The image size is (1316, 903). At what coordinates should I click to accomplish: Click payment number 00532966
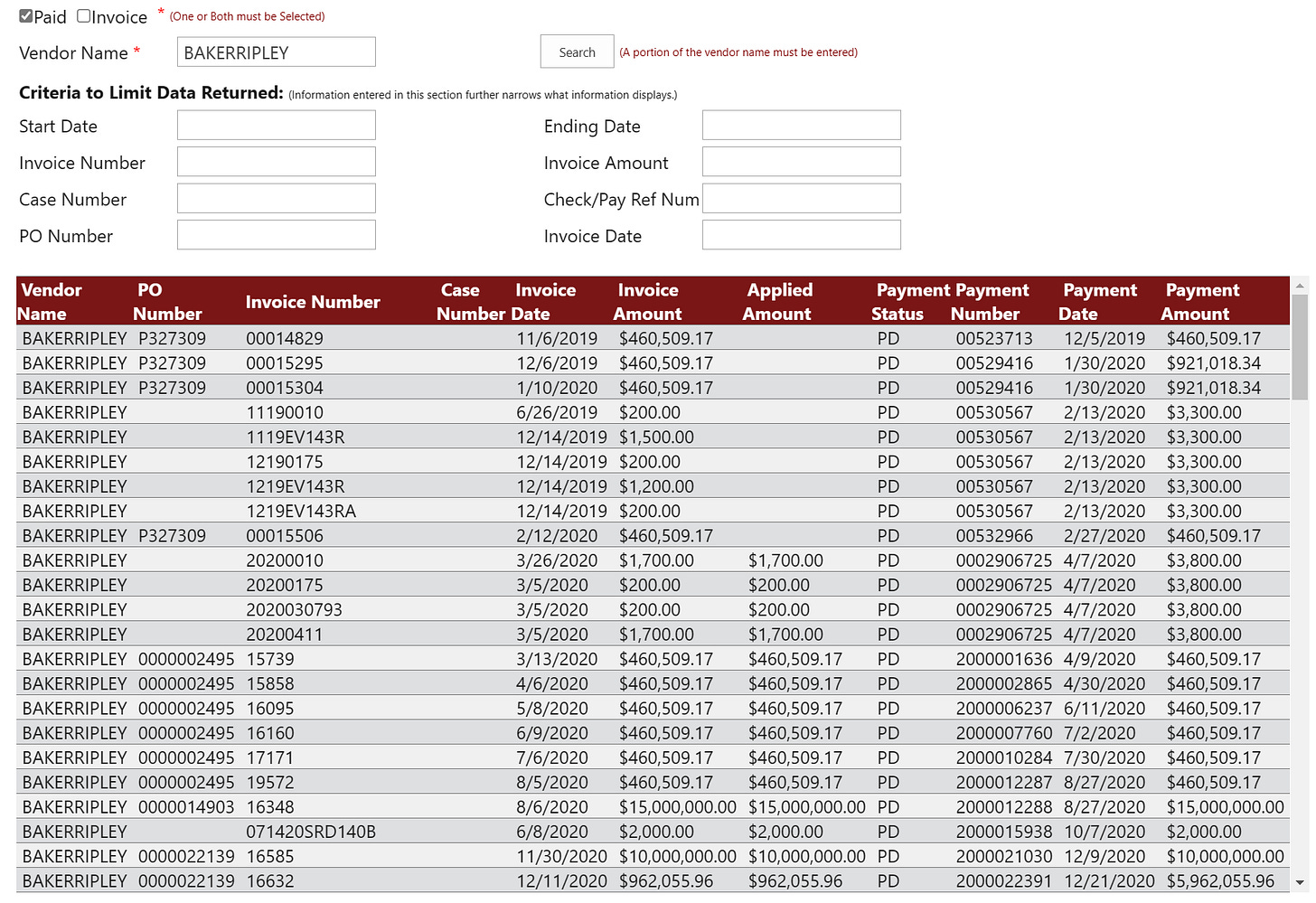[x=994, y=536]
